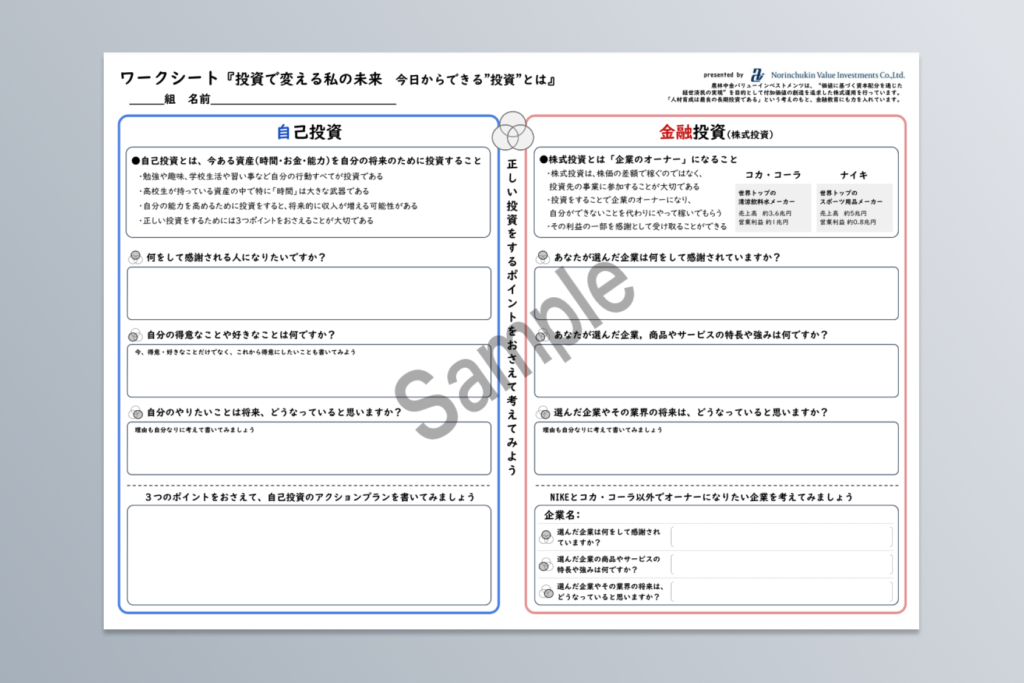
Task: Click the 自己投資のアクションプラン answer box
Action: pos(309,553)
